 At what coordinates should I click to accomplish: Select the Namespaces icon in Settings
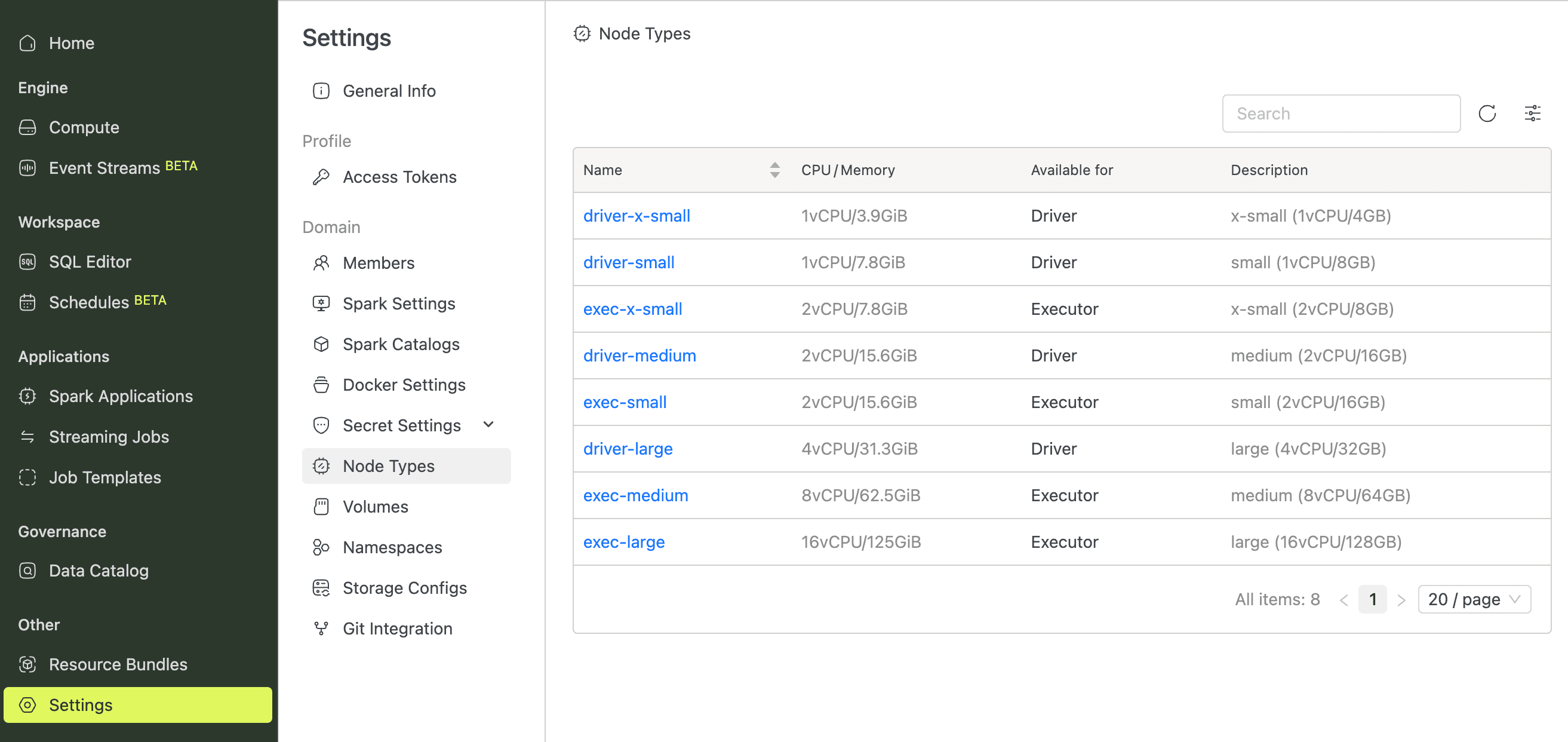[321, 547]
